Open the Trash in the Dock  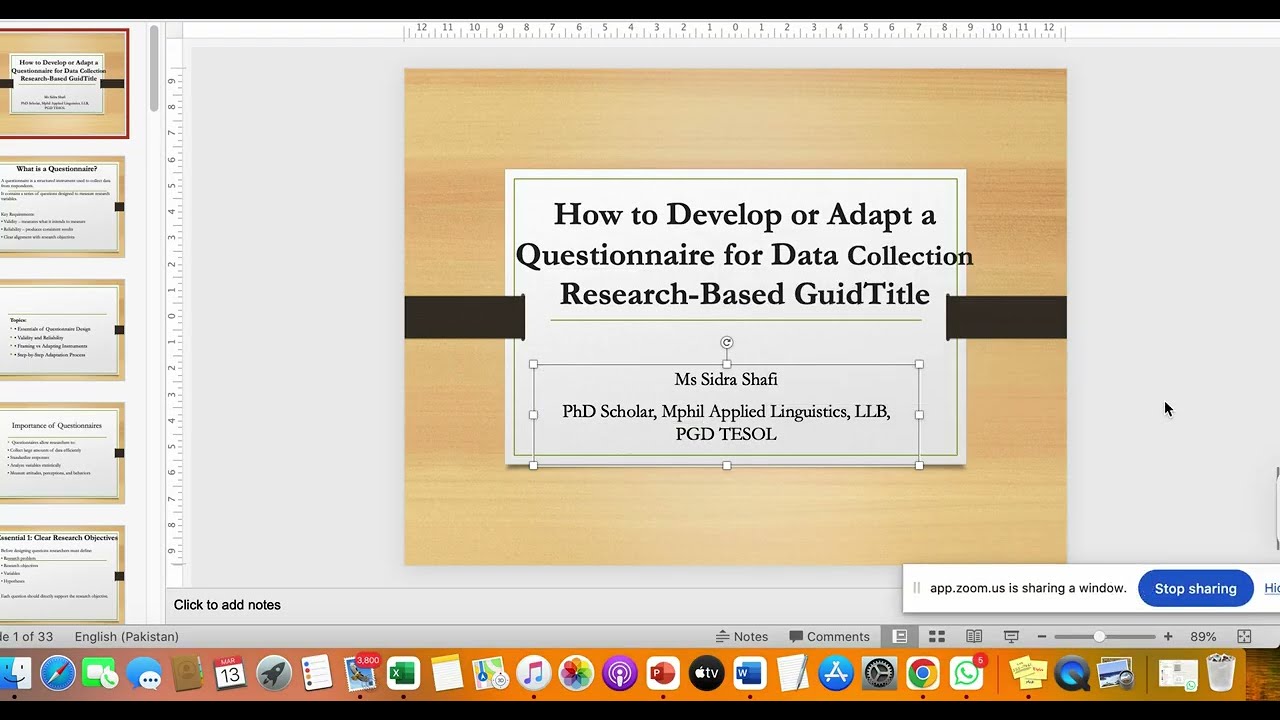[x=1221, y=673]
